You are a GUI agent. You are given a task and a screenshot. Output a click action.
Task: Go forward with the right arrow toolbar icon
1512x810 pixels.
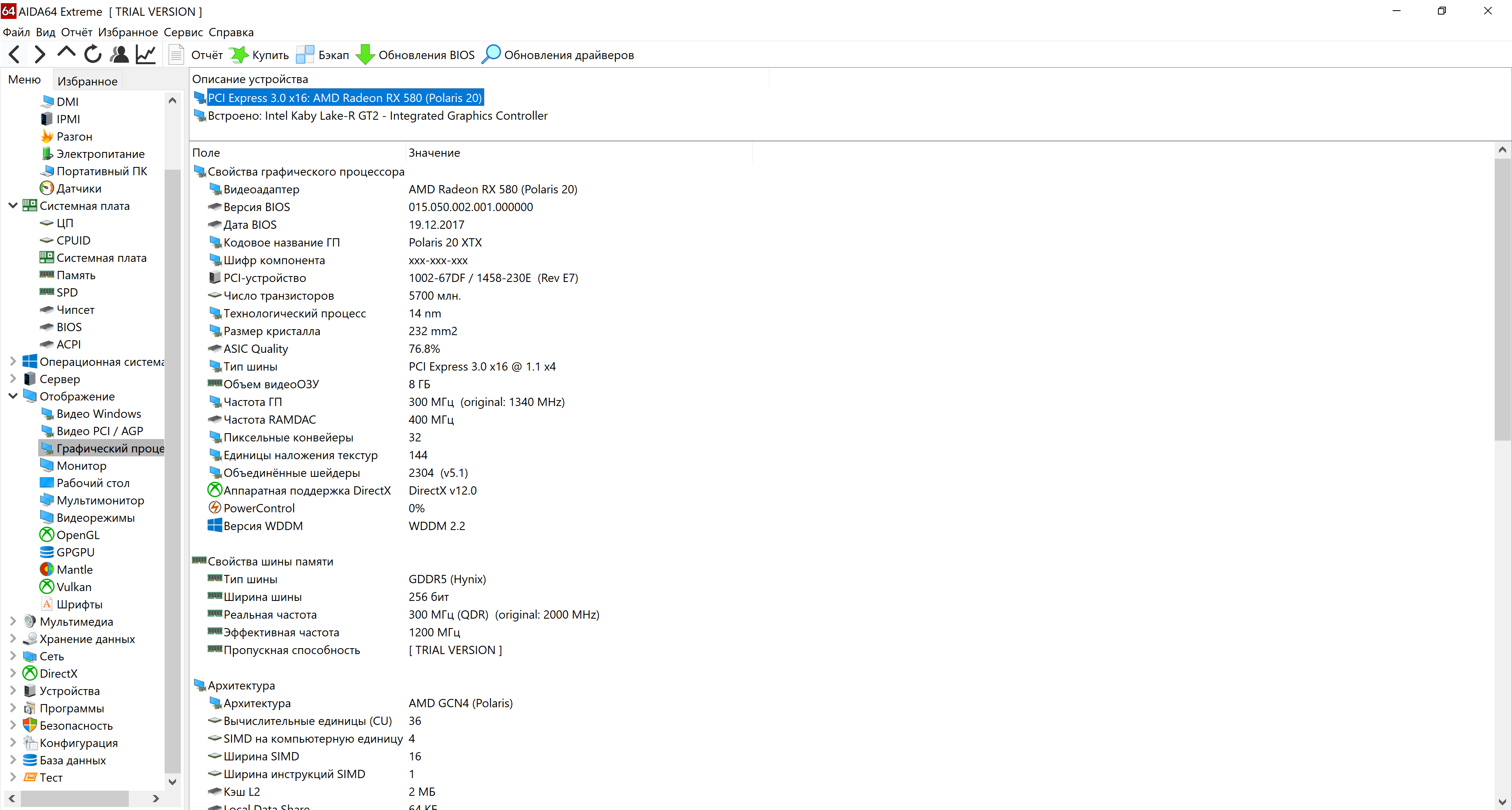tap(40, 55)
